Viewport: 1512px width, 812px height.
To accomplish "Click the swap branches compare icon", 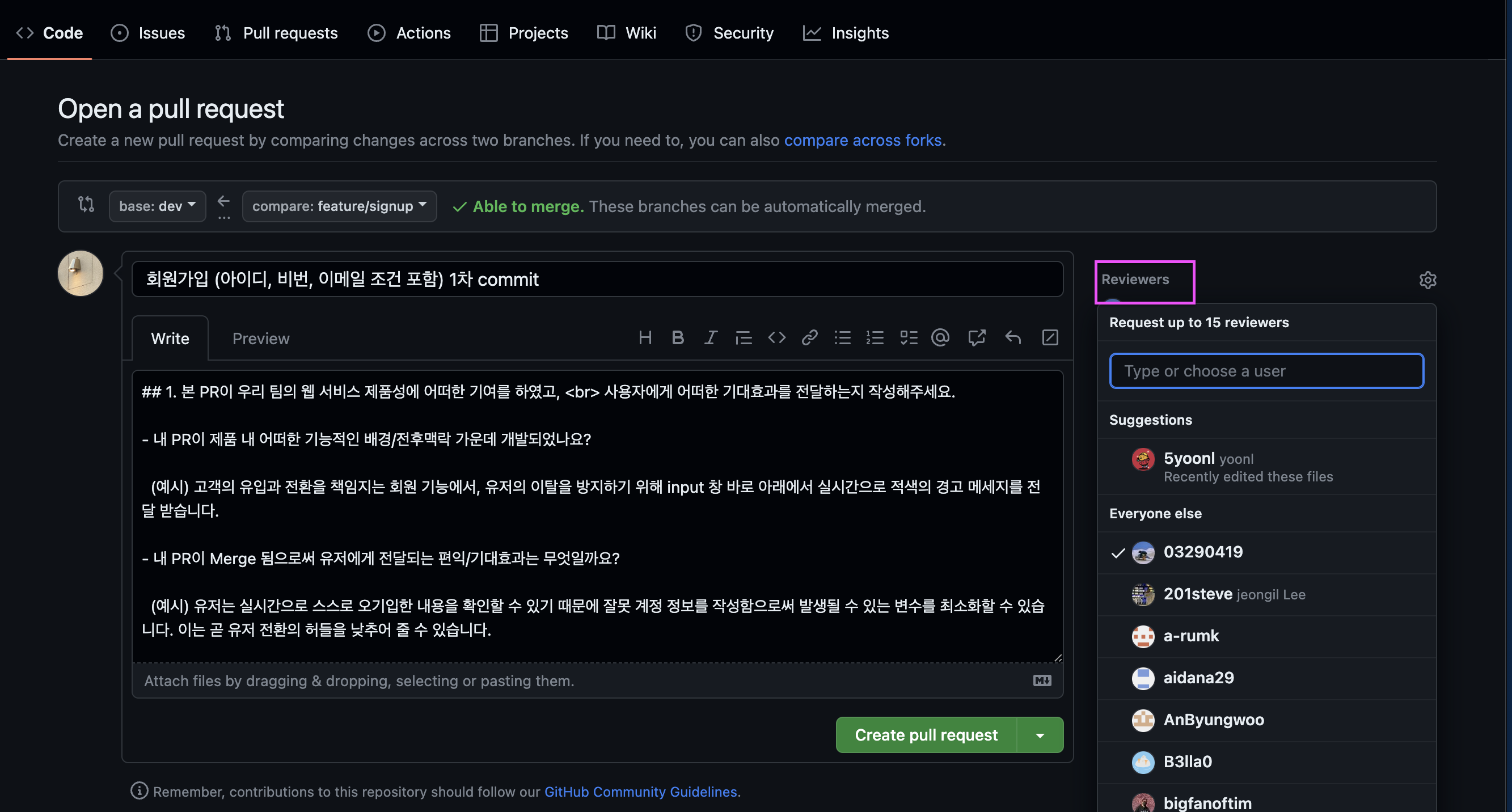I will [86, 205].
